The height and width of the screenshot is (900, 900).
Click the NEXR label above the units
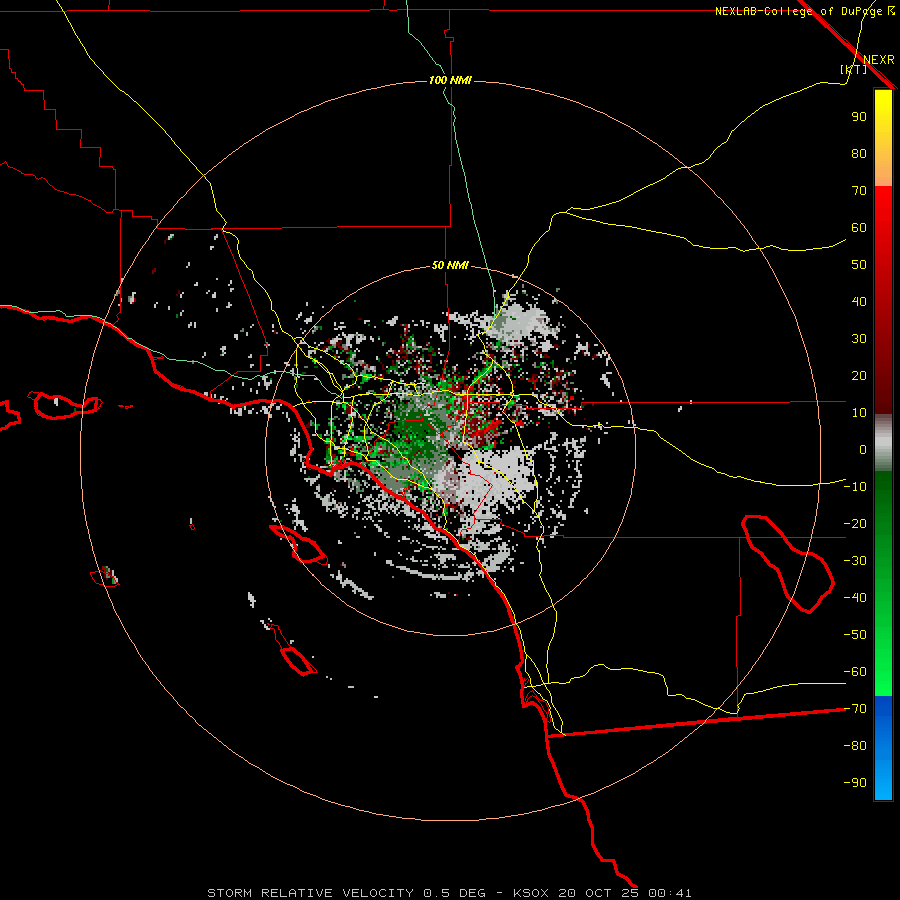coord(879,60)
